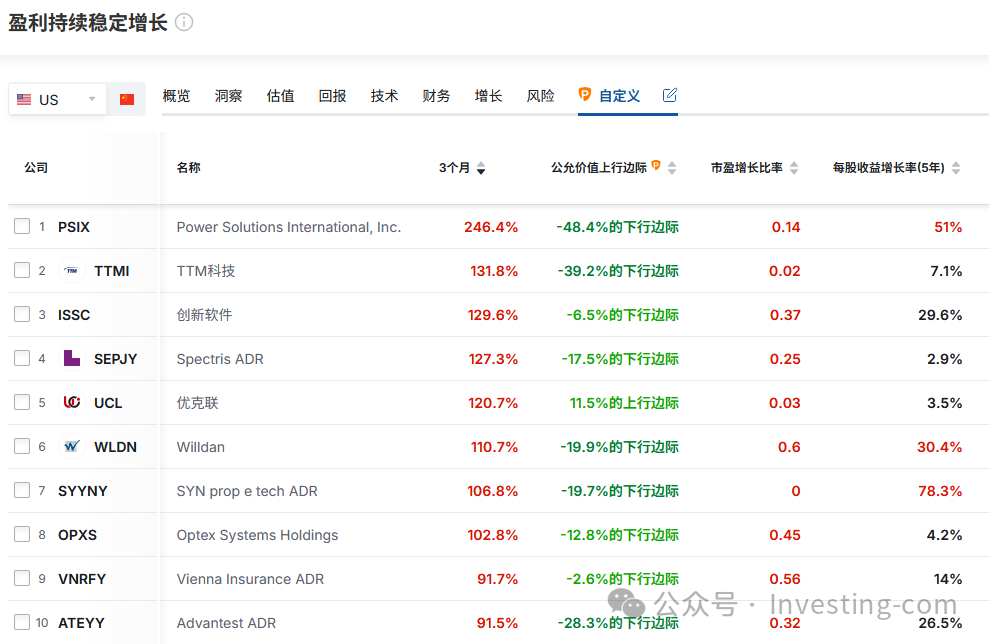Click the TTMI company logo
This screenshot has width=989, height=644.
point(72,271)
